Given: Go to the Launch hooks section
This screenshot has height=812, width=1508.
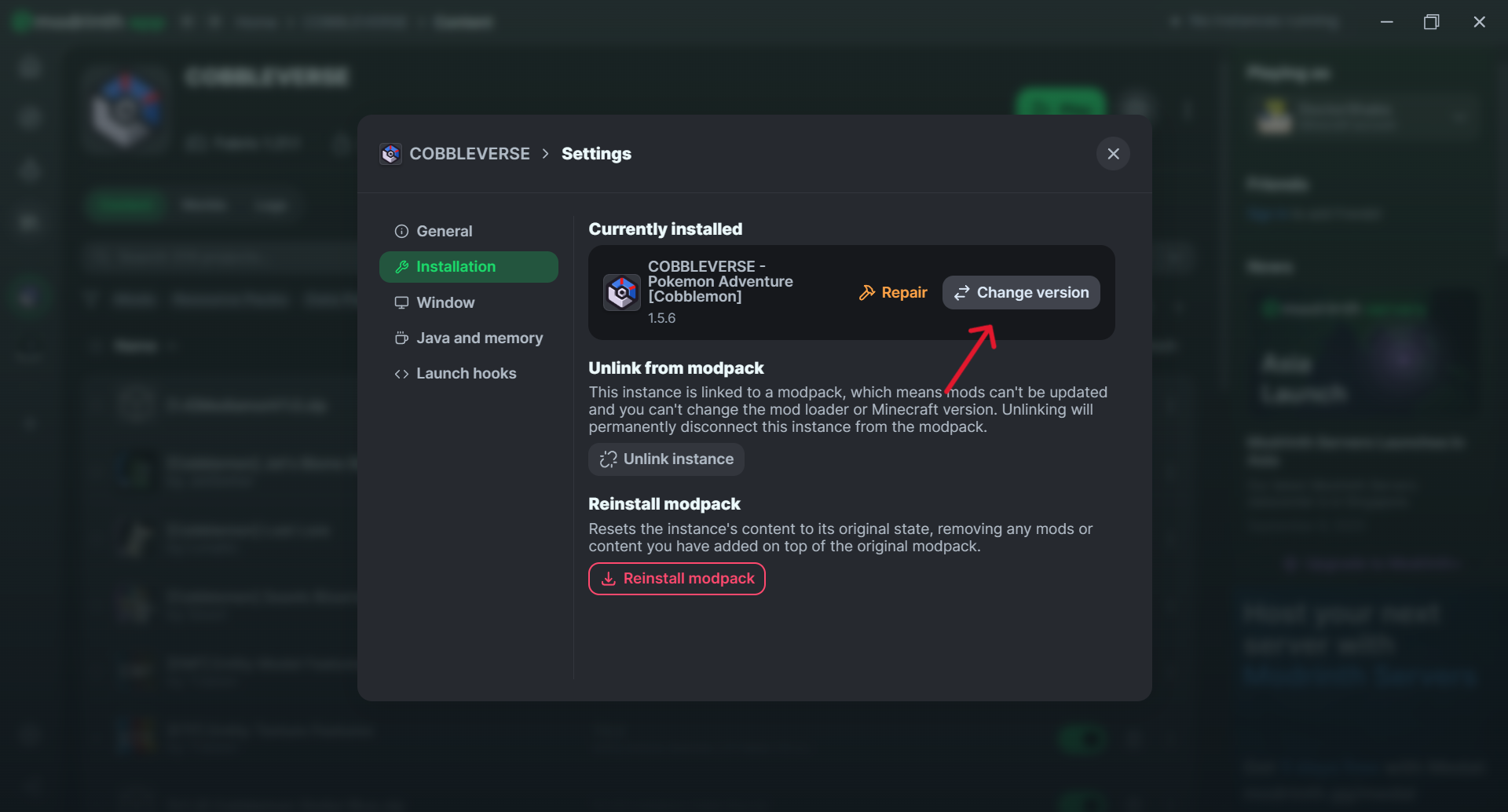Looking at the screenshot, I should point(466,374).
